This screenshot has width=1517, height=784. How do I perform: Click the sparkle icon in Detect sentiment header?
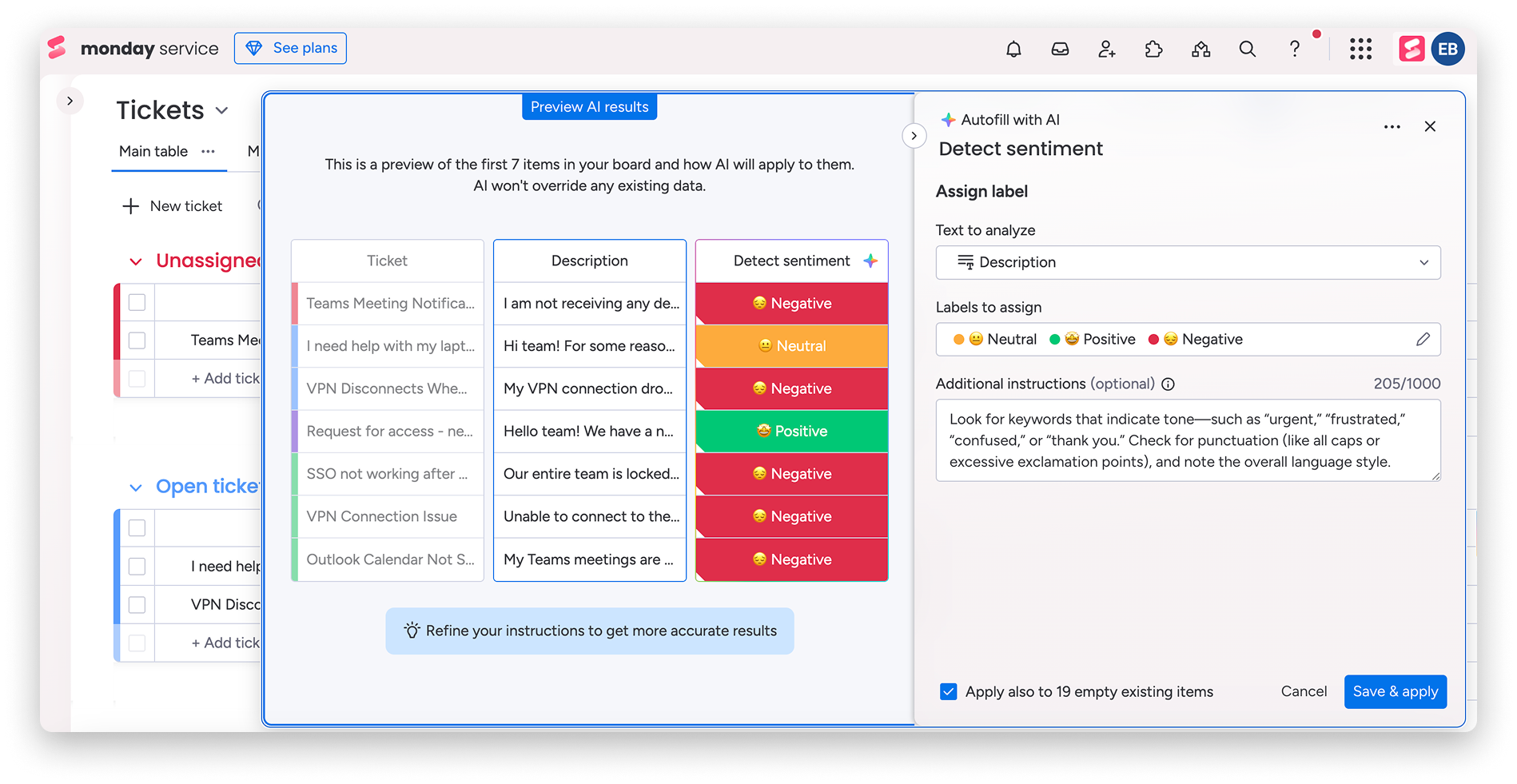[870, 261]
